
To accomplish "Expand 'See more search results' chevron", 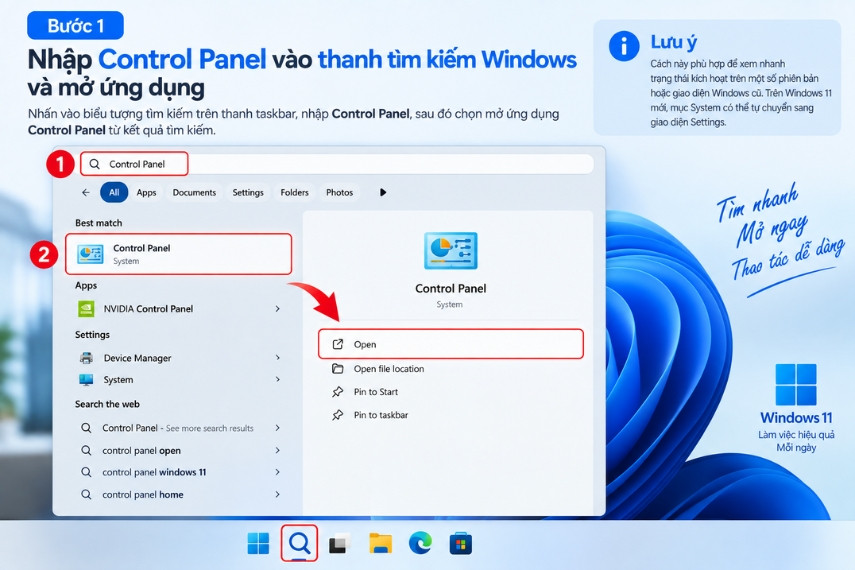I will 278,428.
